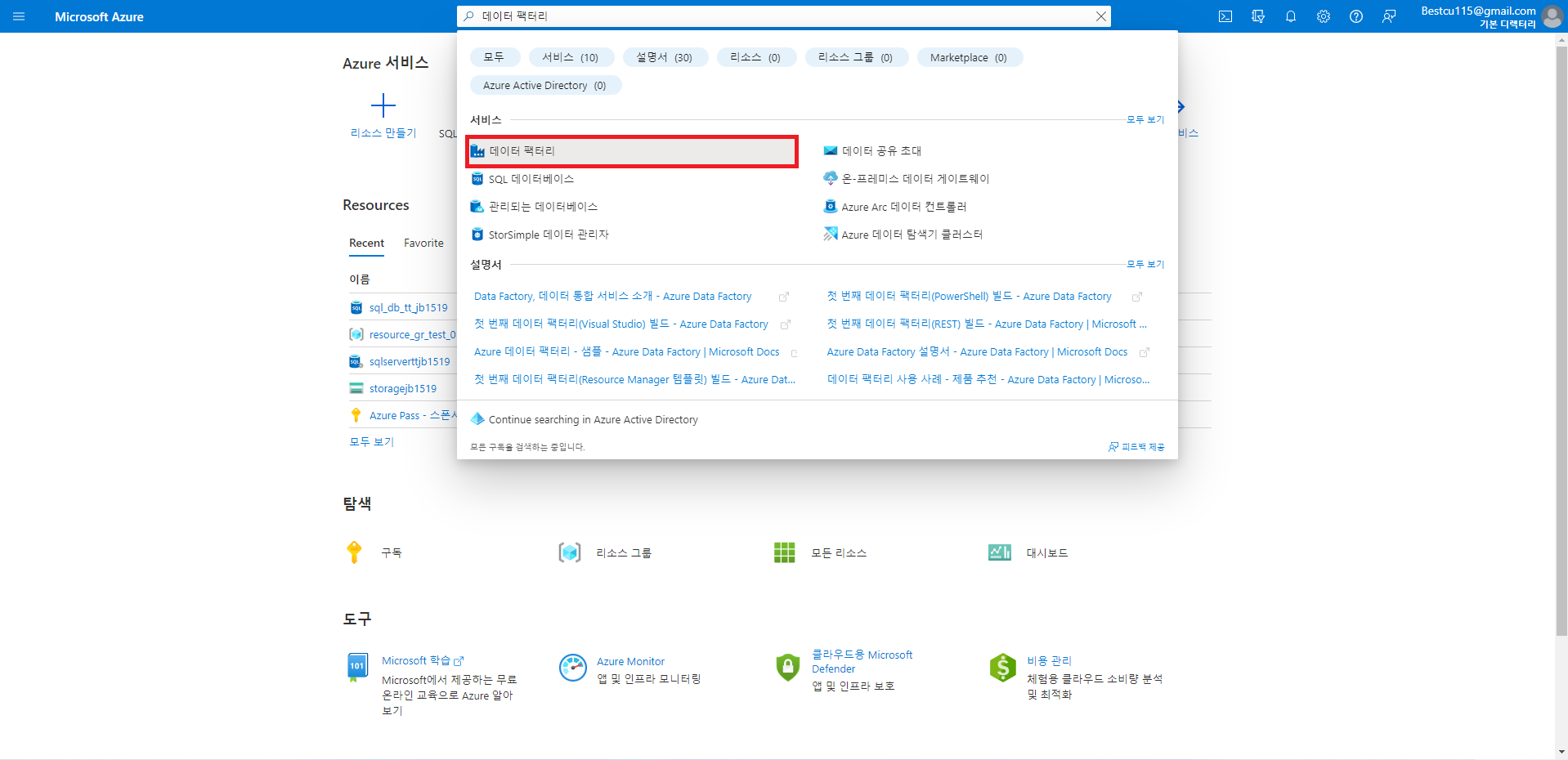Select the 서비스 (10) filter chip

click(571, 57)
